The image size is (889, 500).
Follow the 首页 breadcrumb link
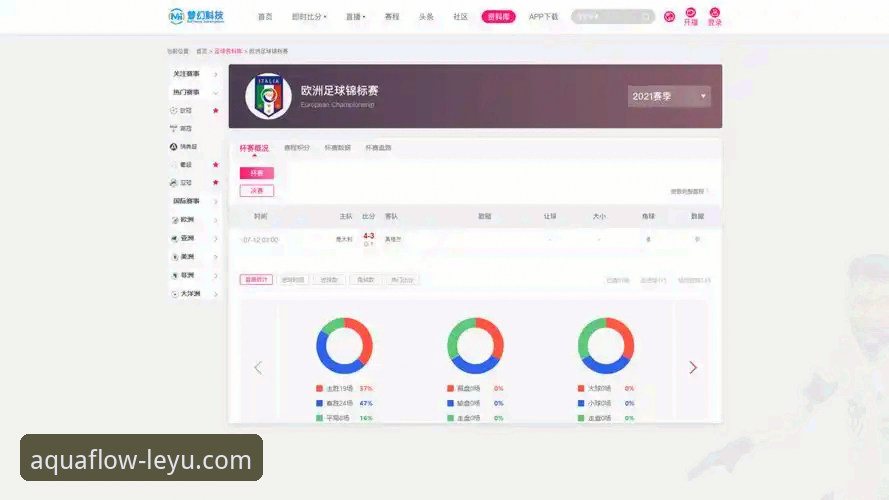(202, 51)
